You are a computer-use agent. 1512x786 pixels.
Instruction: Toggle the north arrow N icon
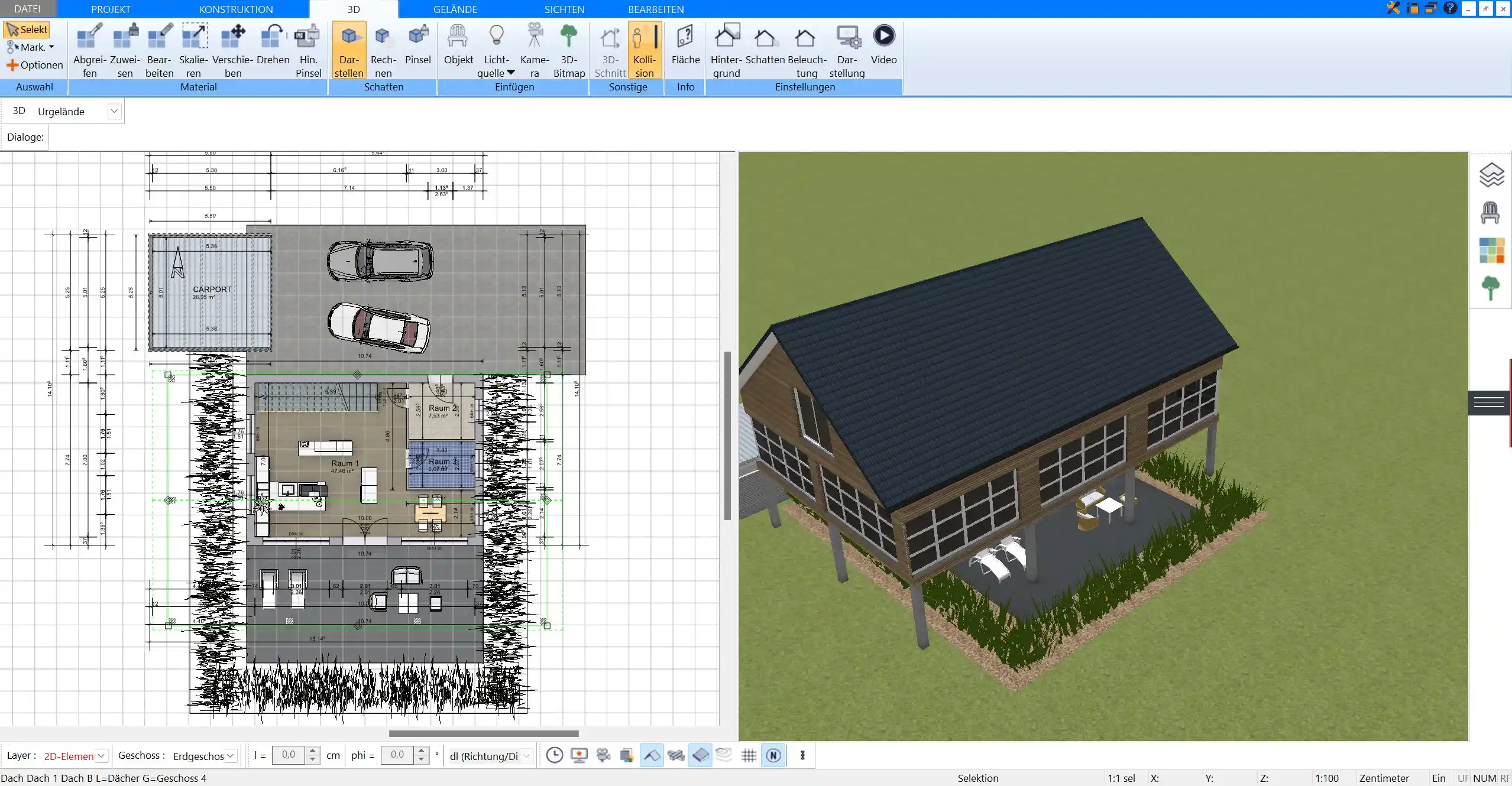click(x=773, y=755)
